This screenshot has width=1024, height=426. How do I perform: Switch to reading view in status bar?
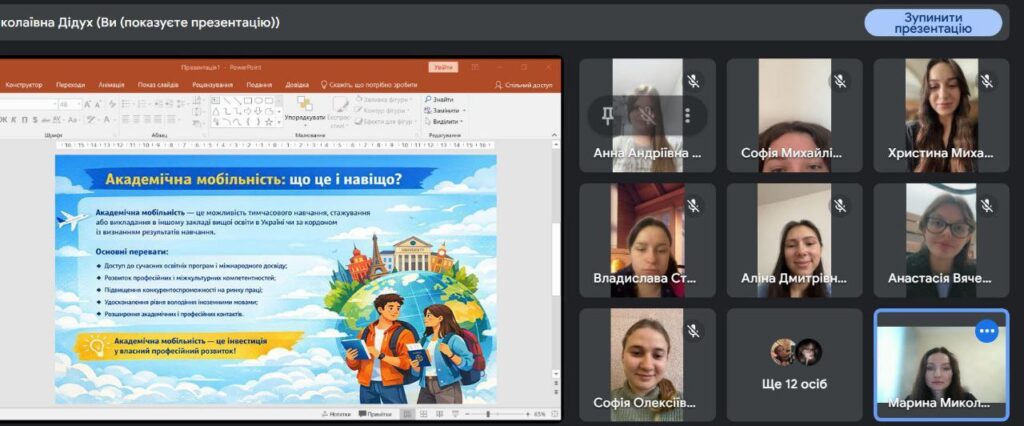(x=438, y=413)
